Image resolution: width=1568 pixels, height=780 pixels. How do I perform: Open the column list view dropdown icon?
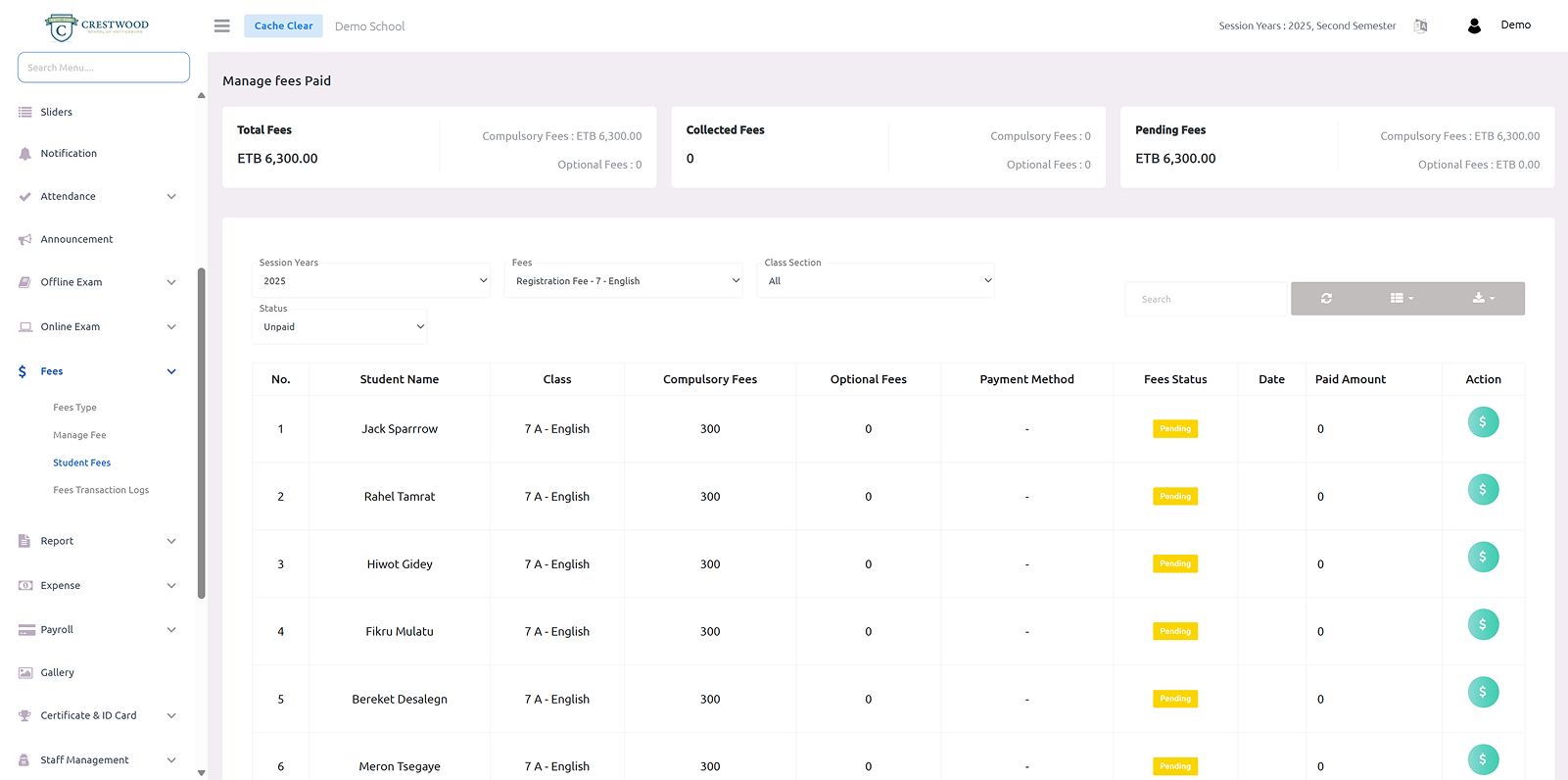[1402, 299]
